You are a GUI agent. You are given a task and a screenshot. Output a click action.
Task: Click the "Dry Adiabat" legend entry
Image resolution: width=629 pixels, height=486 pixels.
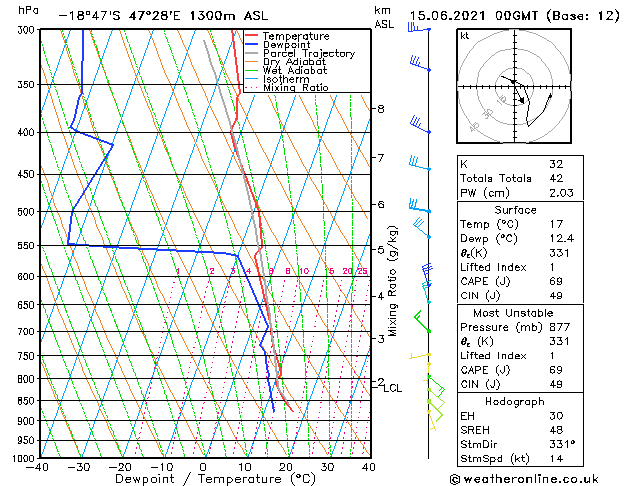(x=294, y=62)
